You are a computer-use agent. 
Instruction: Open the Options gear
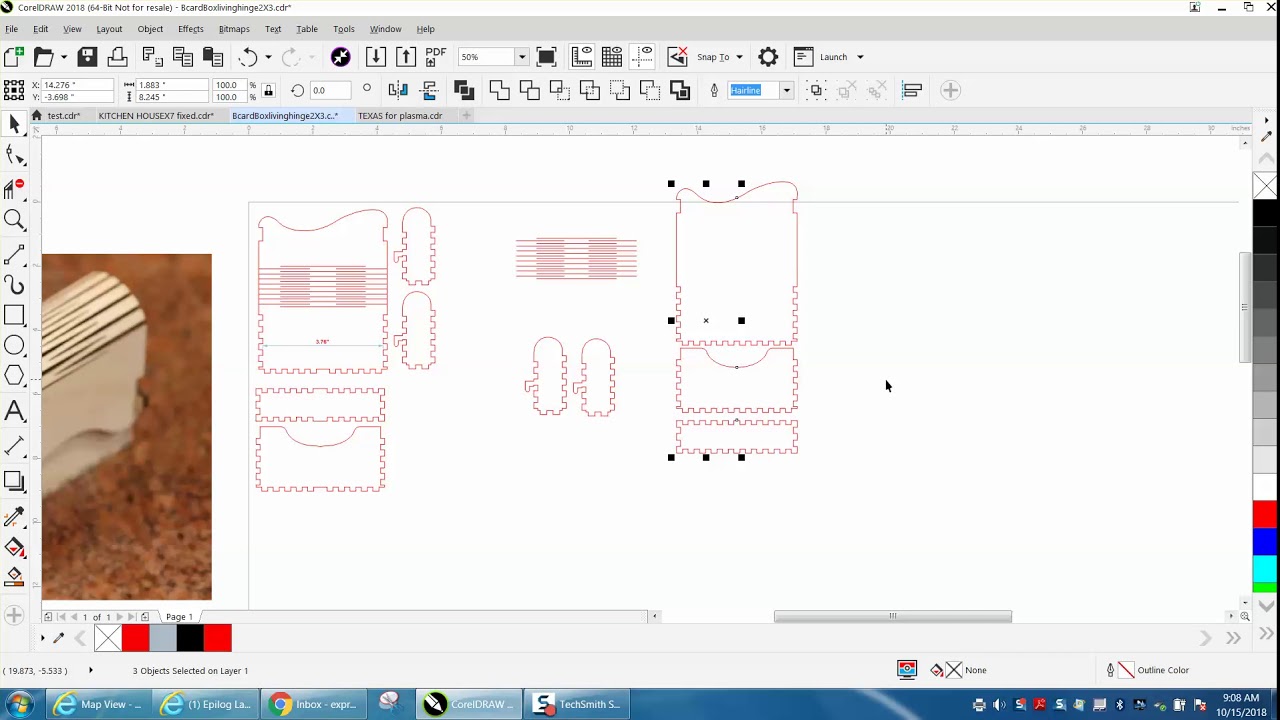[x=768, y=57]
